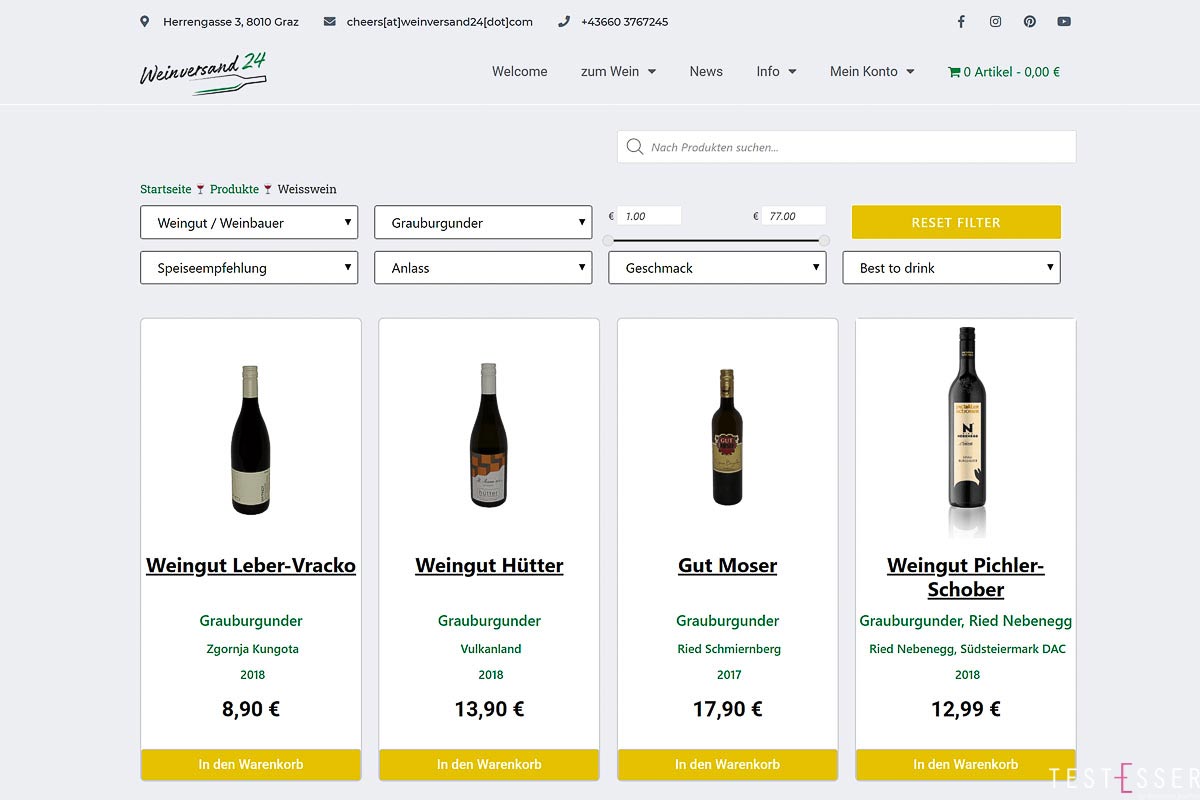The image size is (1200, 800).
Task: Open the Weingut / Weinbauer dropdown
Action: tap(249, 222)
